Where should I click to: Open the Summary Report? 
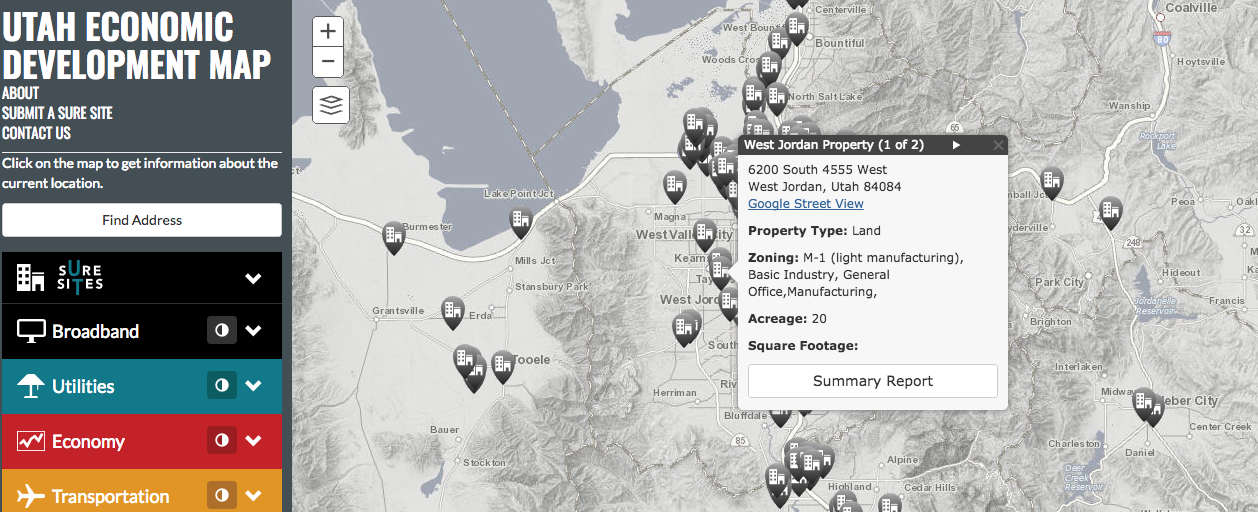click(873, 381)
